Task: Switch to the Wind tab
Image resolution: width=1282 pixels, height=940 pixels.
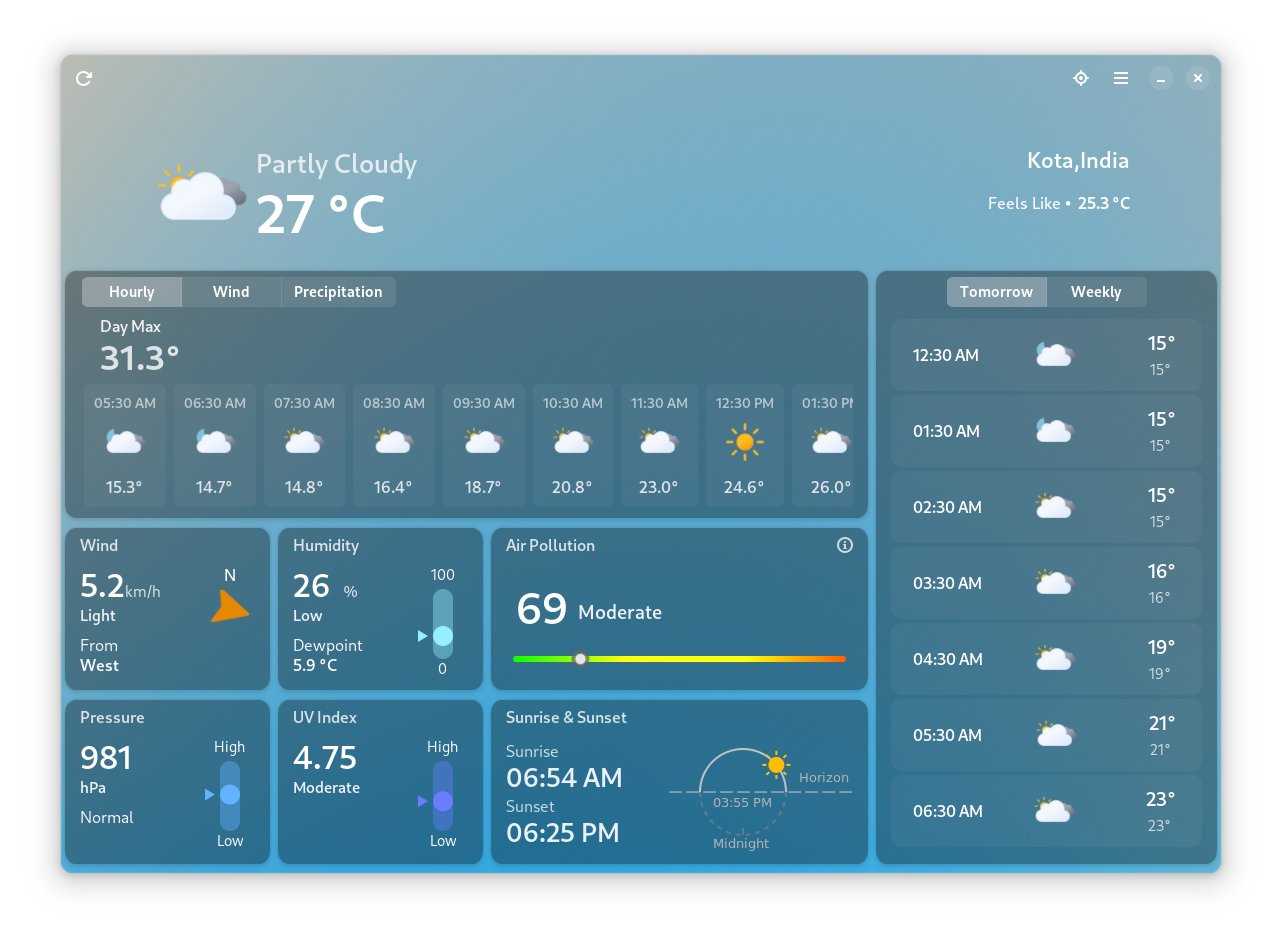Action: (231, 292)
